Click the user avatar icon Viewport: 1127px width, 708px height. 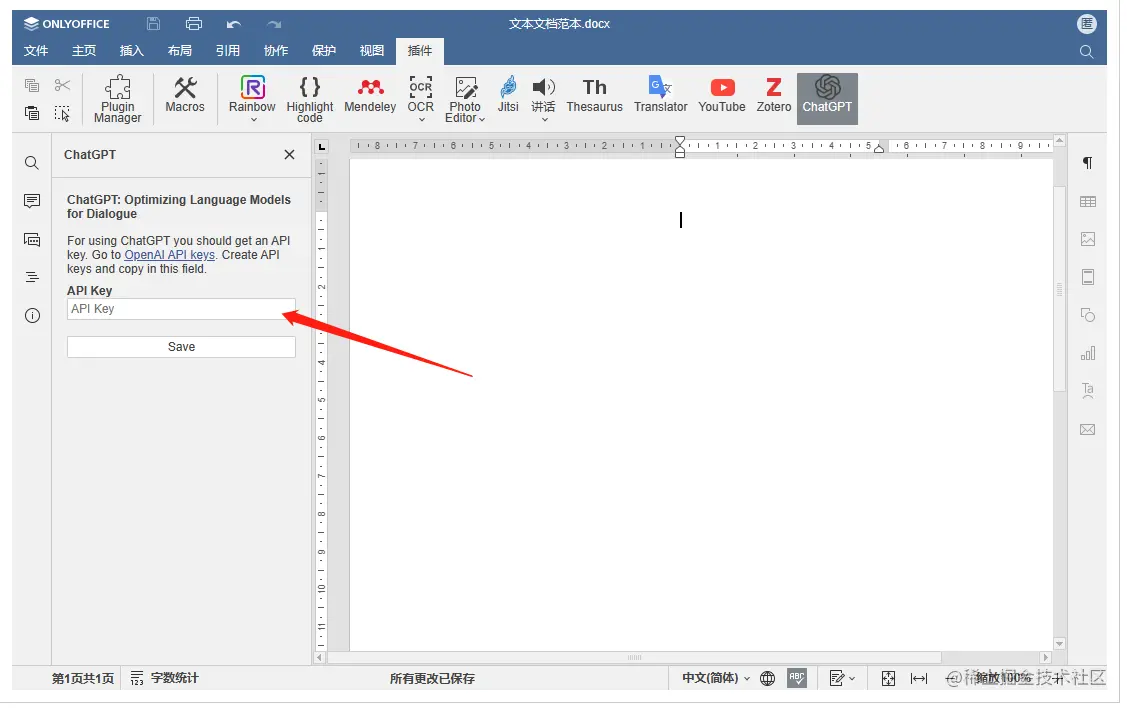[1087, 24]
